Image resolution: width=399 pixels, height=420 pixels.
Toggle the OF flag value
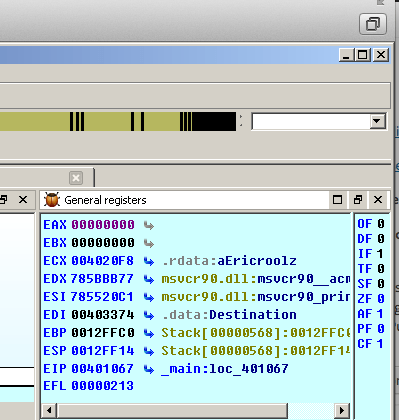(x=381, y=224)
